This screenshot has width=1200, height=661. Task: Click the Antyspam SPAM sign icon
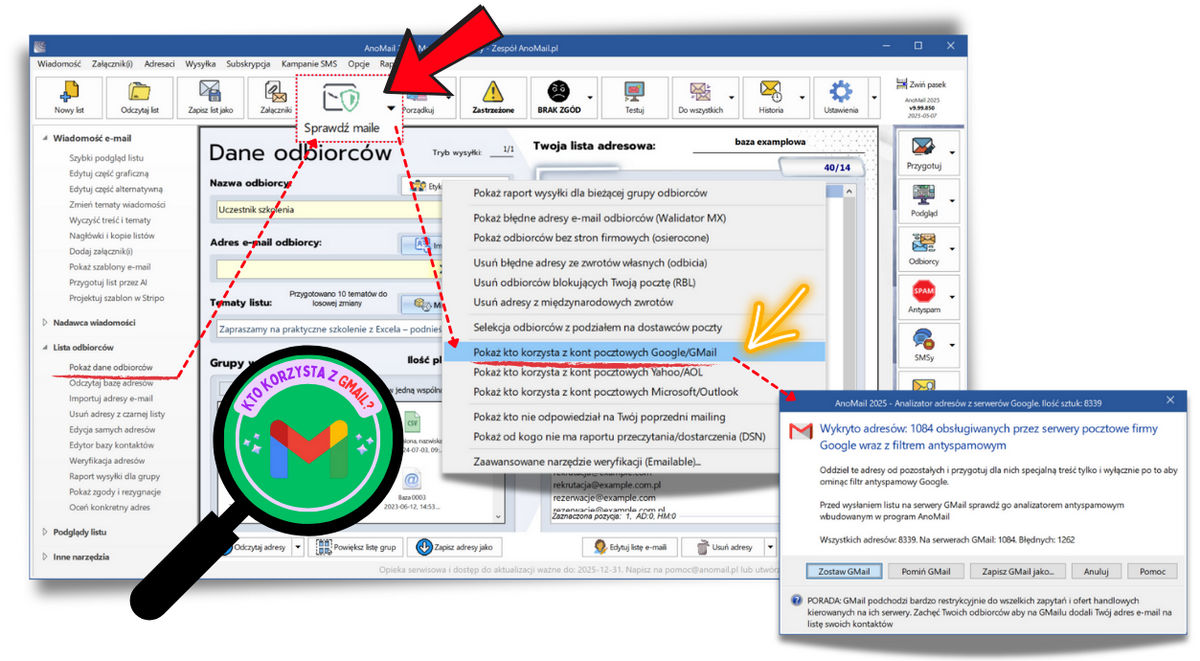coord(922,292)
